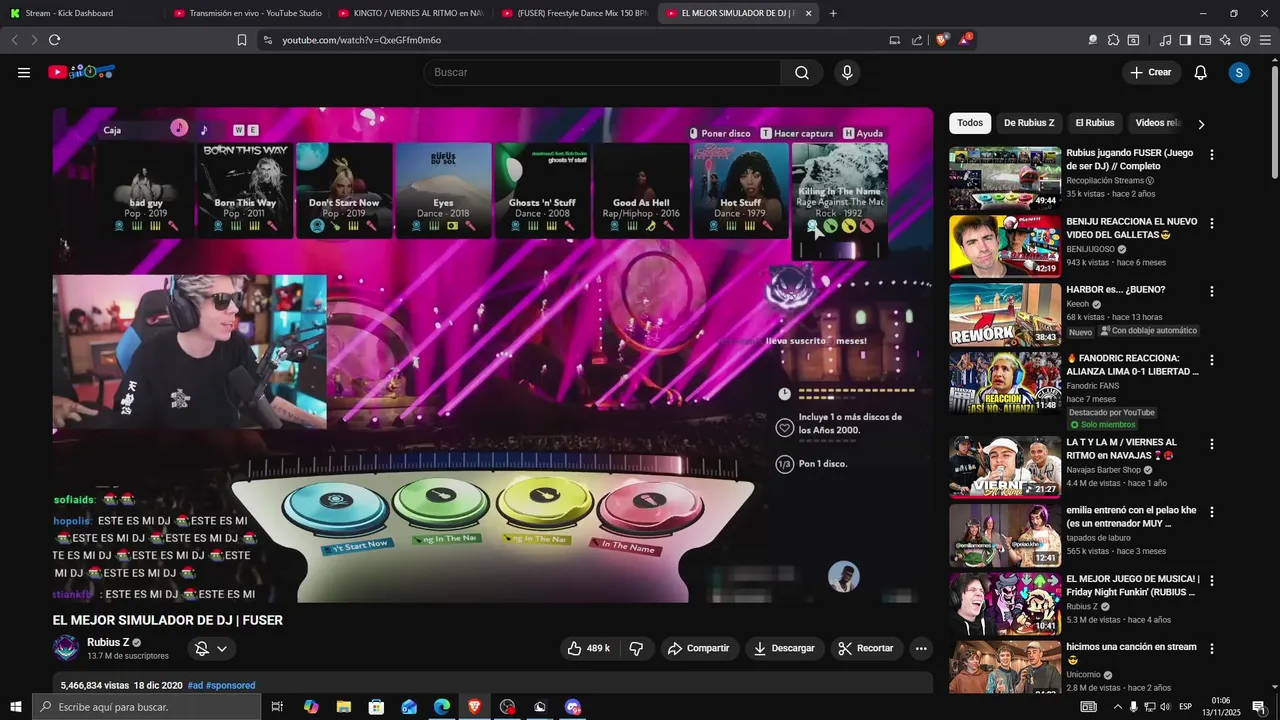Click the hicimos una canción en stream title

point(1131,653)
